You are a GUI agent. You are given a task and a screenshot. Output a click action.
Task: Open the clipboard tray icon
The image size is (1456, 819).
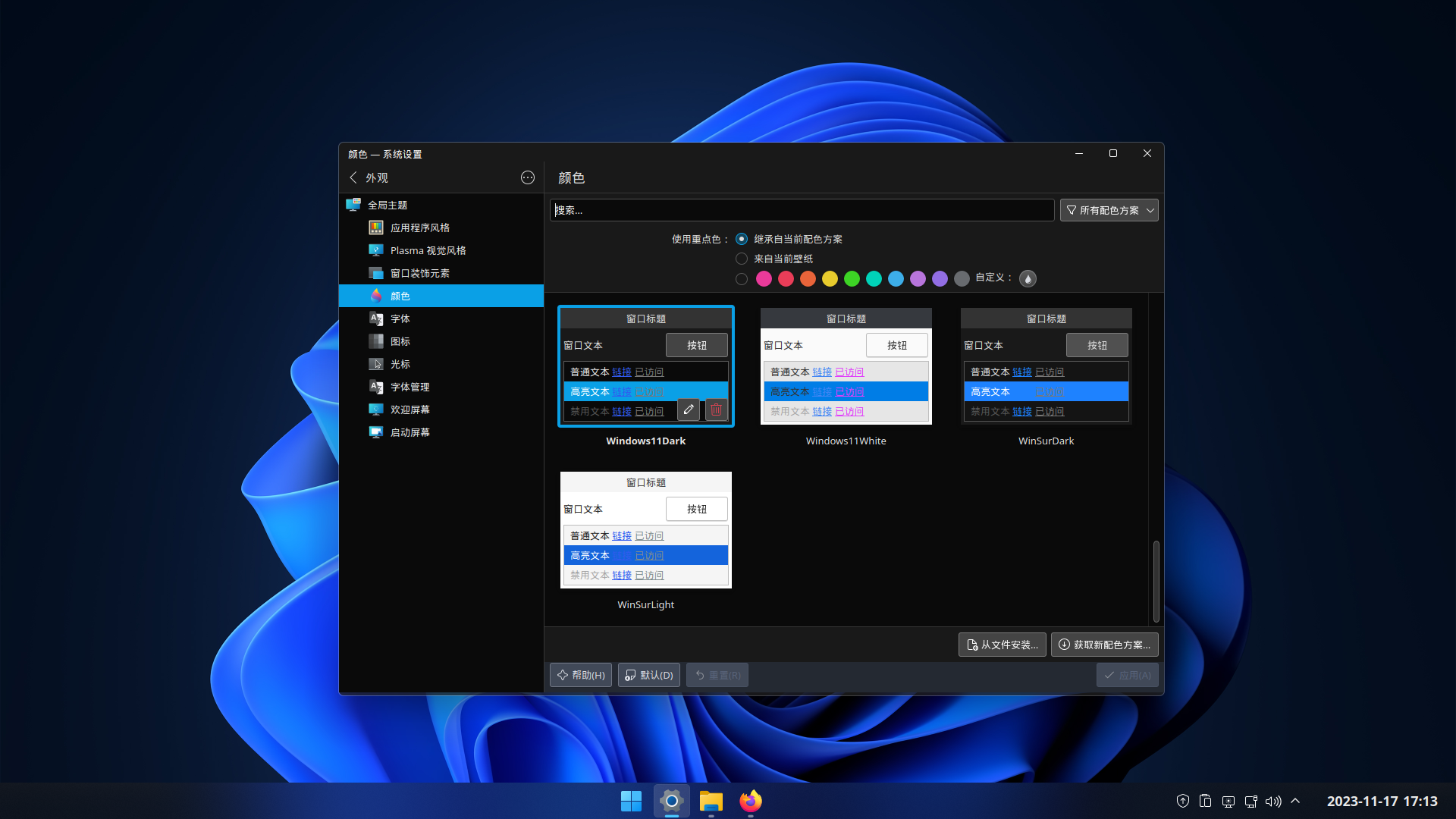coord(1205,801)
